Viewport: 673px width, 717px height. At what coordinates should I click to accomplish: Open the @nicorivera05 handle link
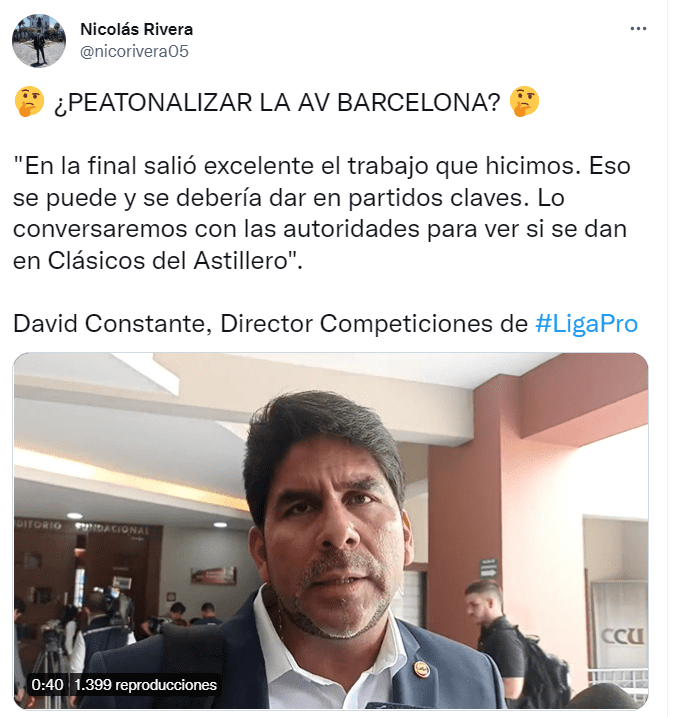[134, 51]
